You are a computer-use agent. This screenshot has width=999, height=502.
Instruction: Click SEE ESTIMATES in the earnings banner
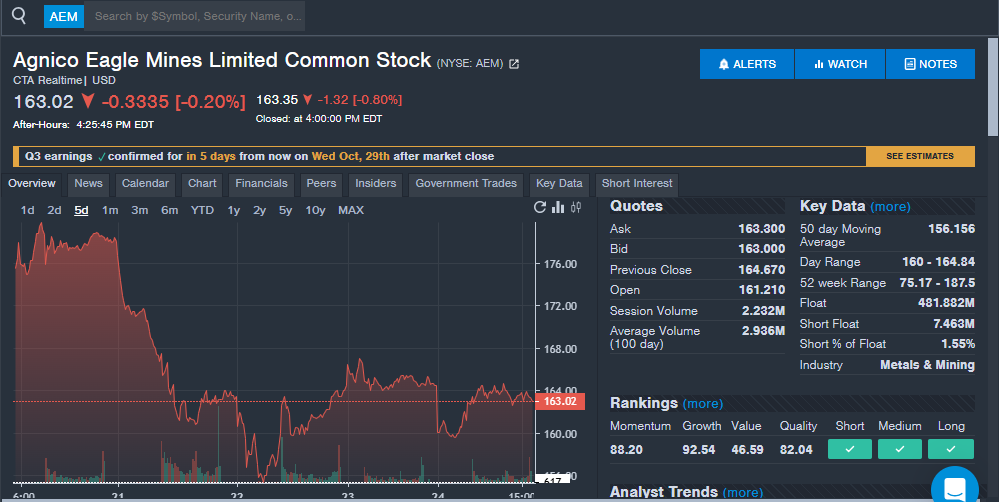click(920, 156)
